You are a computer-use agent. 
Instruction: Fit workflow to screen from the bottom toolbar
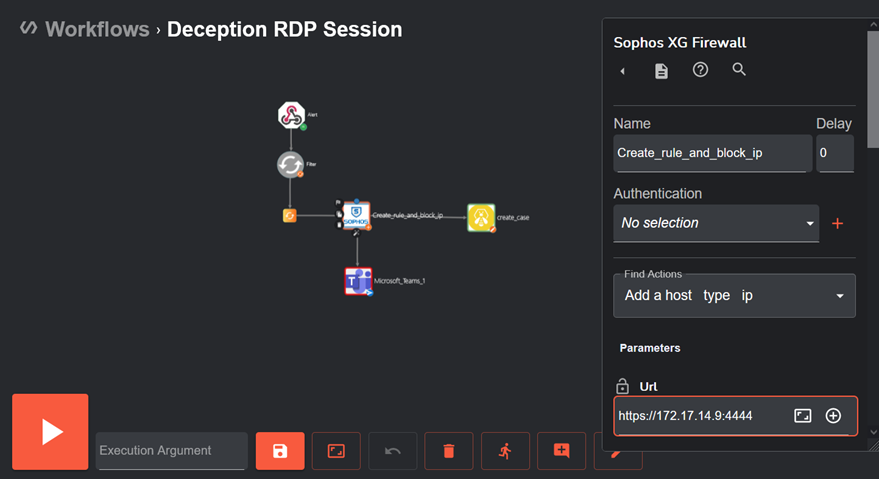pyautogui.click(x=336, y=451)
